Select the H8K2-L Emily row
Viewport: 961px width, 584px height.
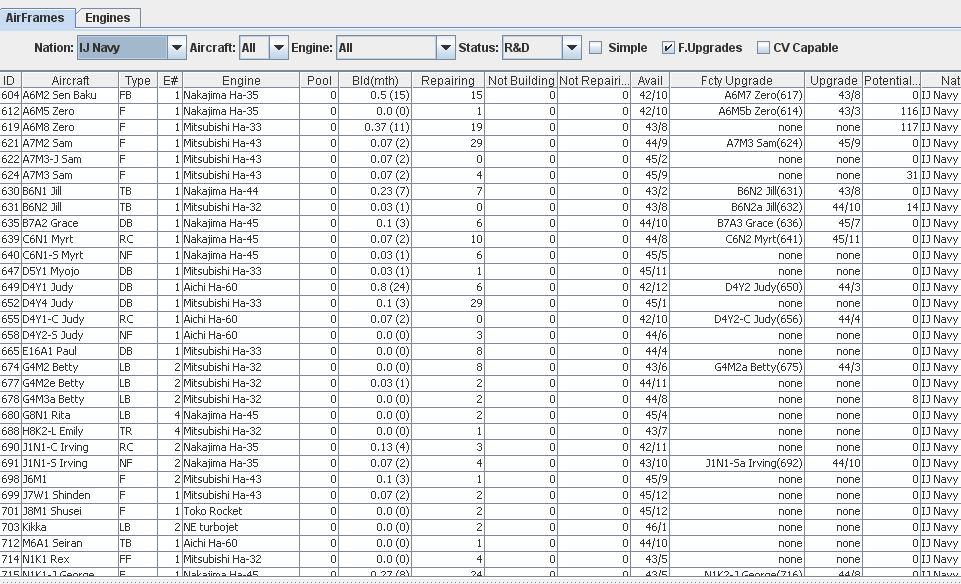click(480, 431)
